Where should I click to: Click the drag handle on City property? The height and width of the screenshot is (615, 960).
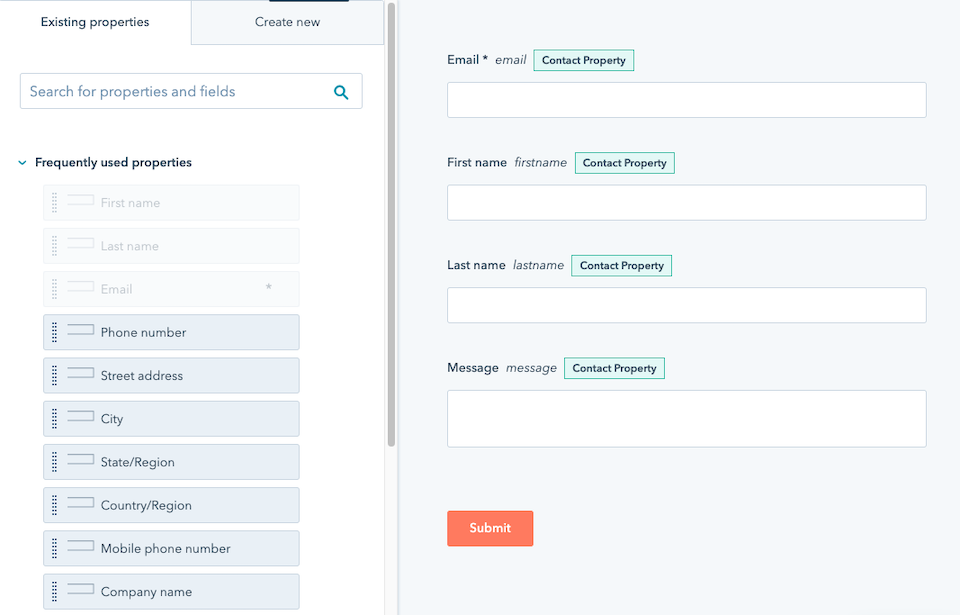(53, 418)
